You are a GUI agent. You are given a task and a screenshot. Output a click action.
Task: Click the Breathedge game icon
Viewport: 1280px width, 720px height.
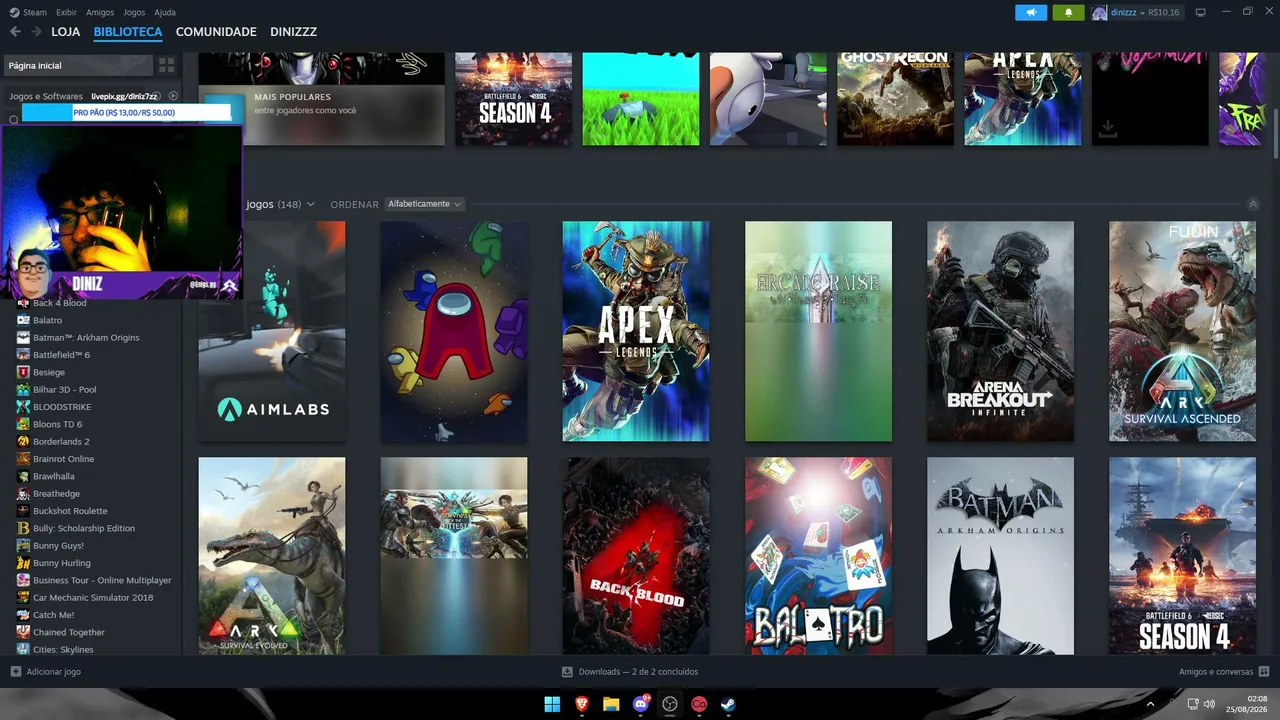23,493
